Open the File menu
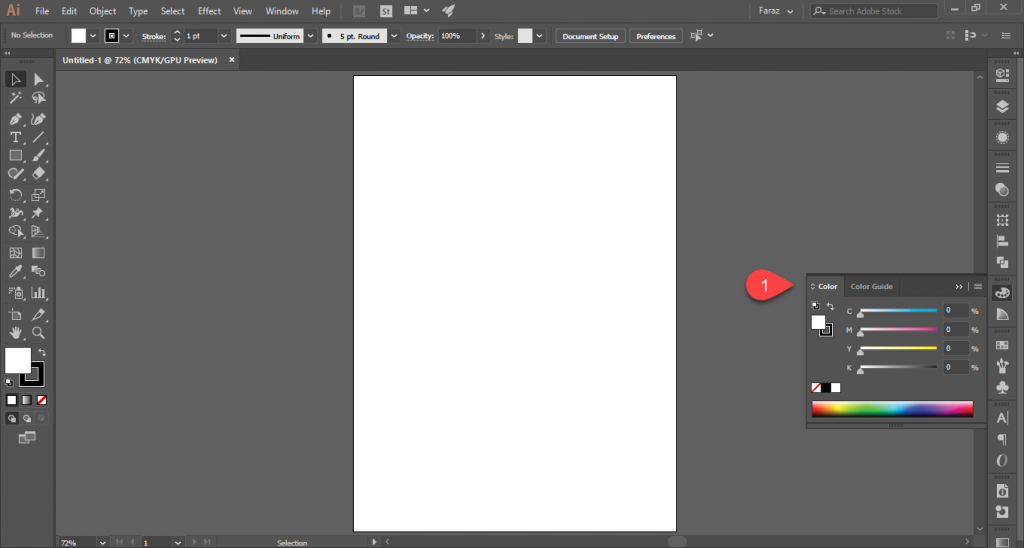The image size is (1024, 548). click(x=42, y=11)
